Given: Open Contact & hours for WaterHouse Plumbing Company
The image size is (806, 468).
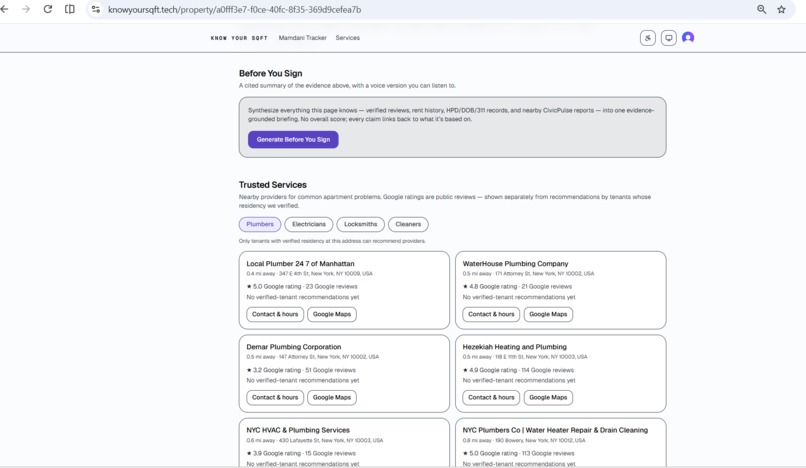Looking at the screenshot, I should pos(491,314).
